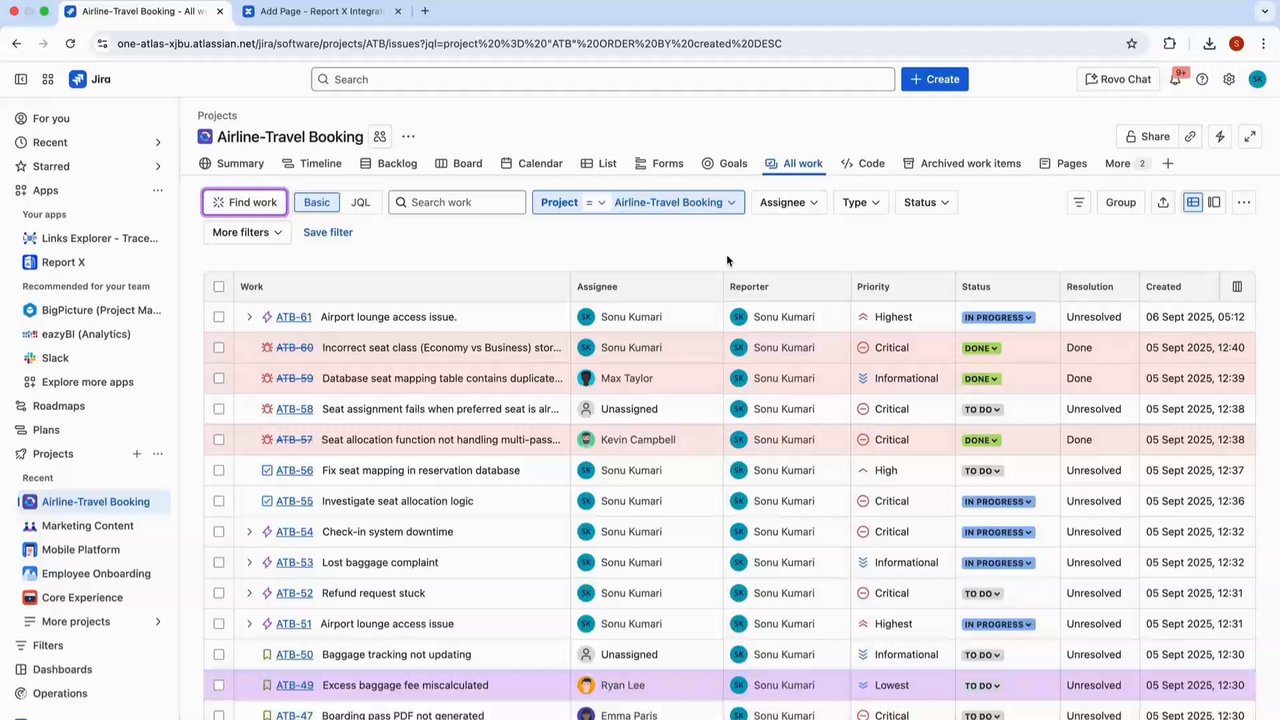
Task: Switch to the Calendar tab
Action: click(531, 163)
